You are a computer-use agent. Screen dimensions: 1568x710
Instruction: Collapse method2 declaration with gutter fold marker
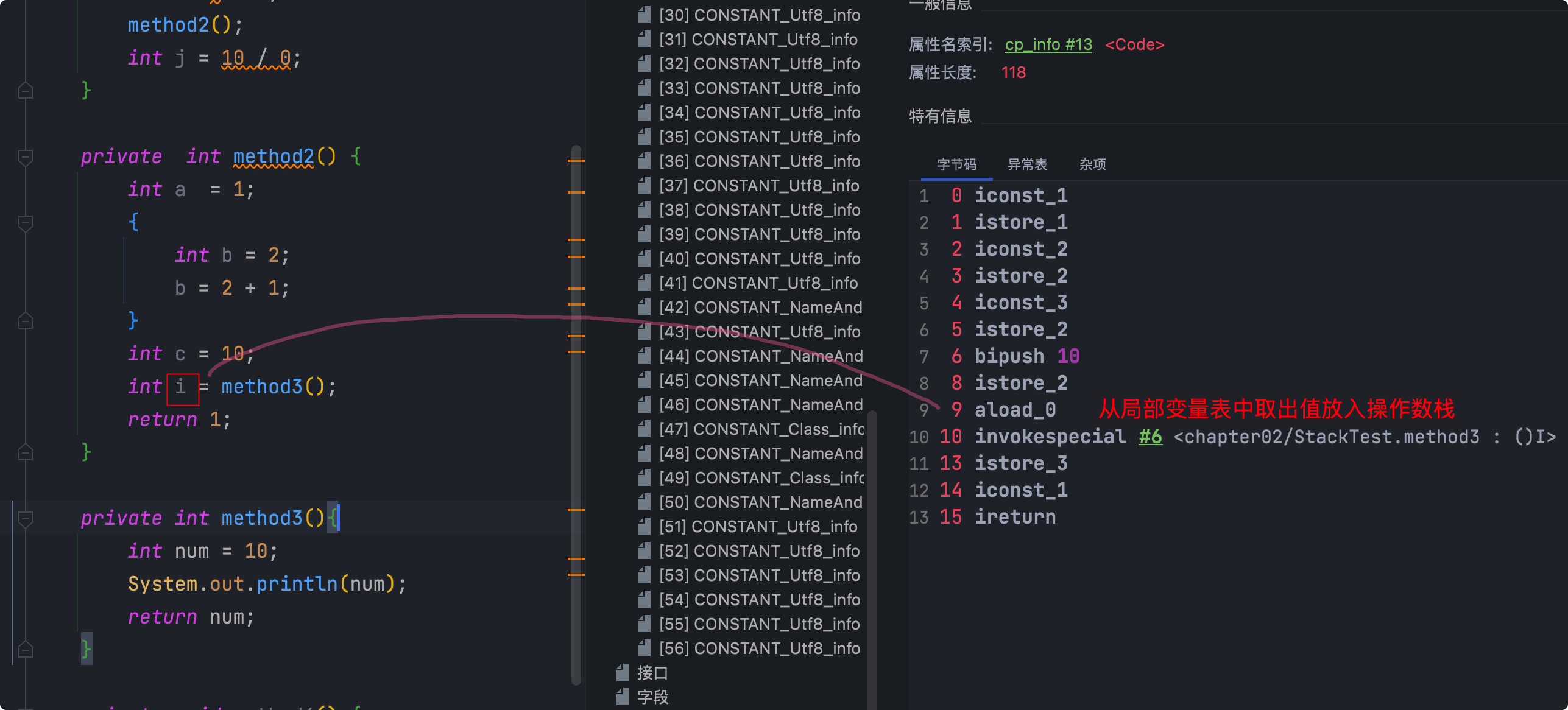click(26, 157)
